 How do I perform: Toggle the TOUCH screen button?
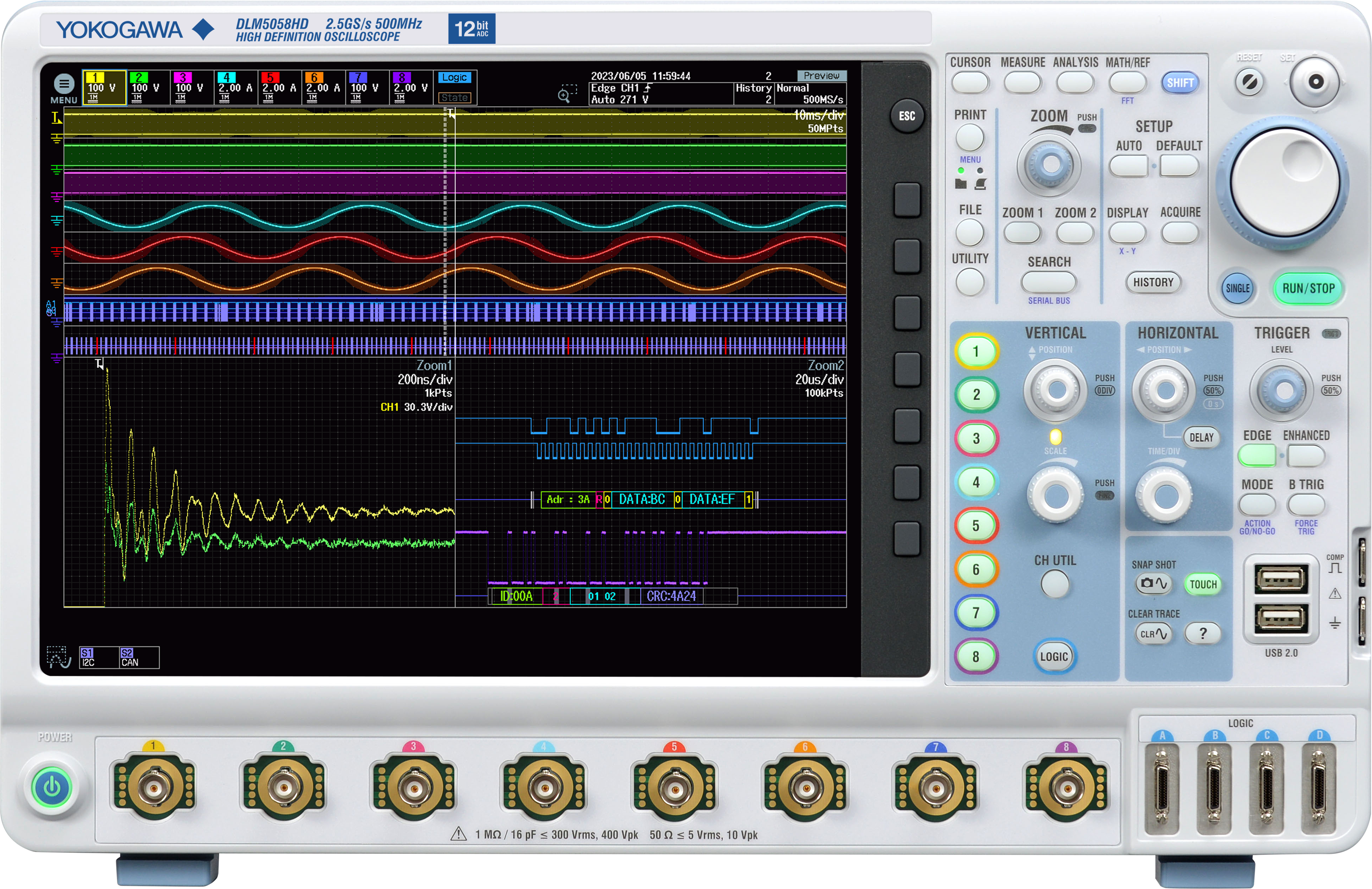1203,584
